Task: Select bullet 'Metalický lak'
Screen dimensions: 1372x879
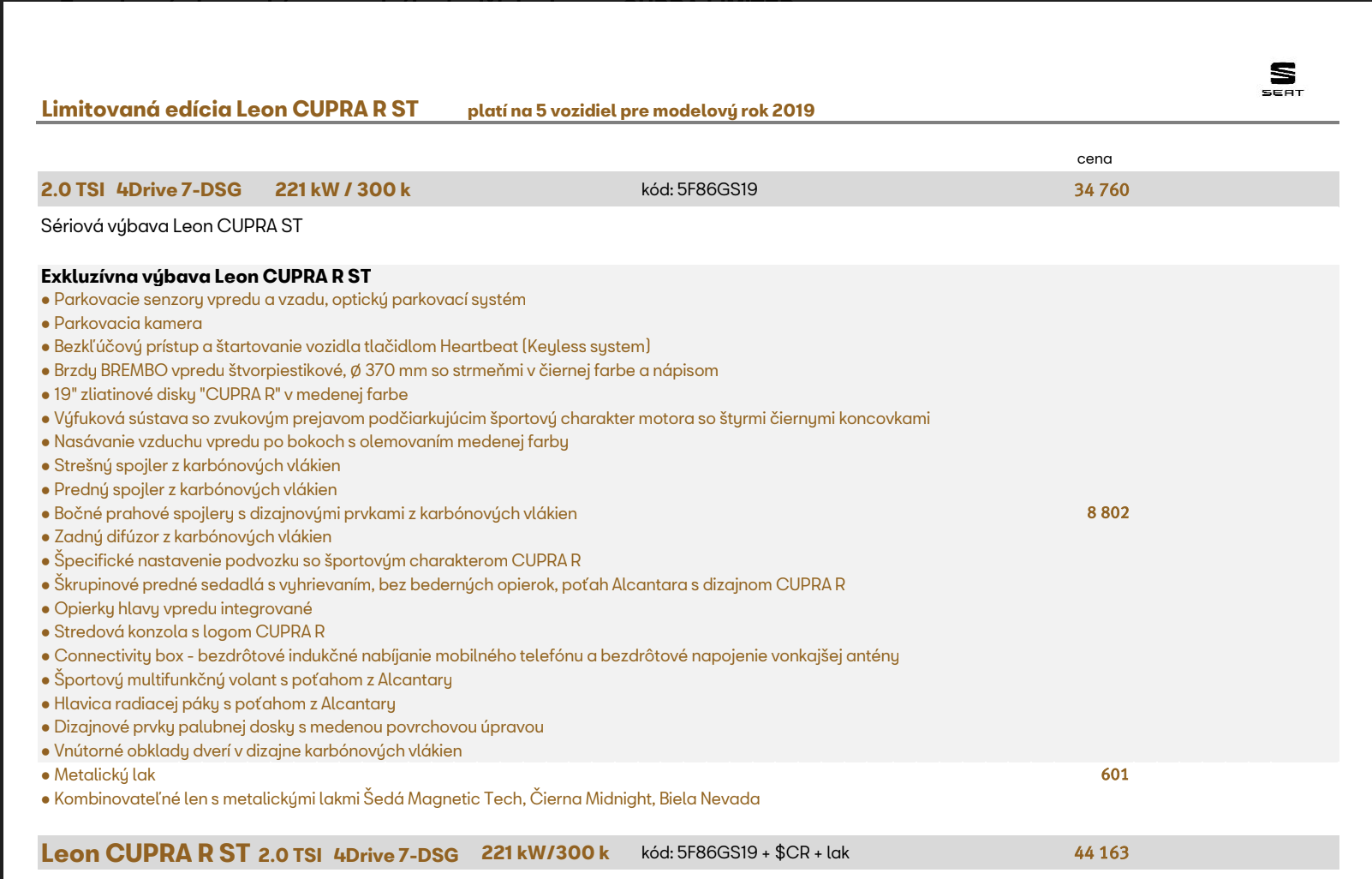Action: pos(98,775)
